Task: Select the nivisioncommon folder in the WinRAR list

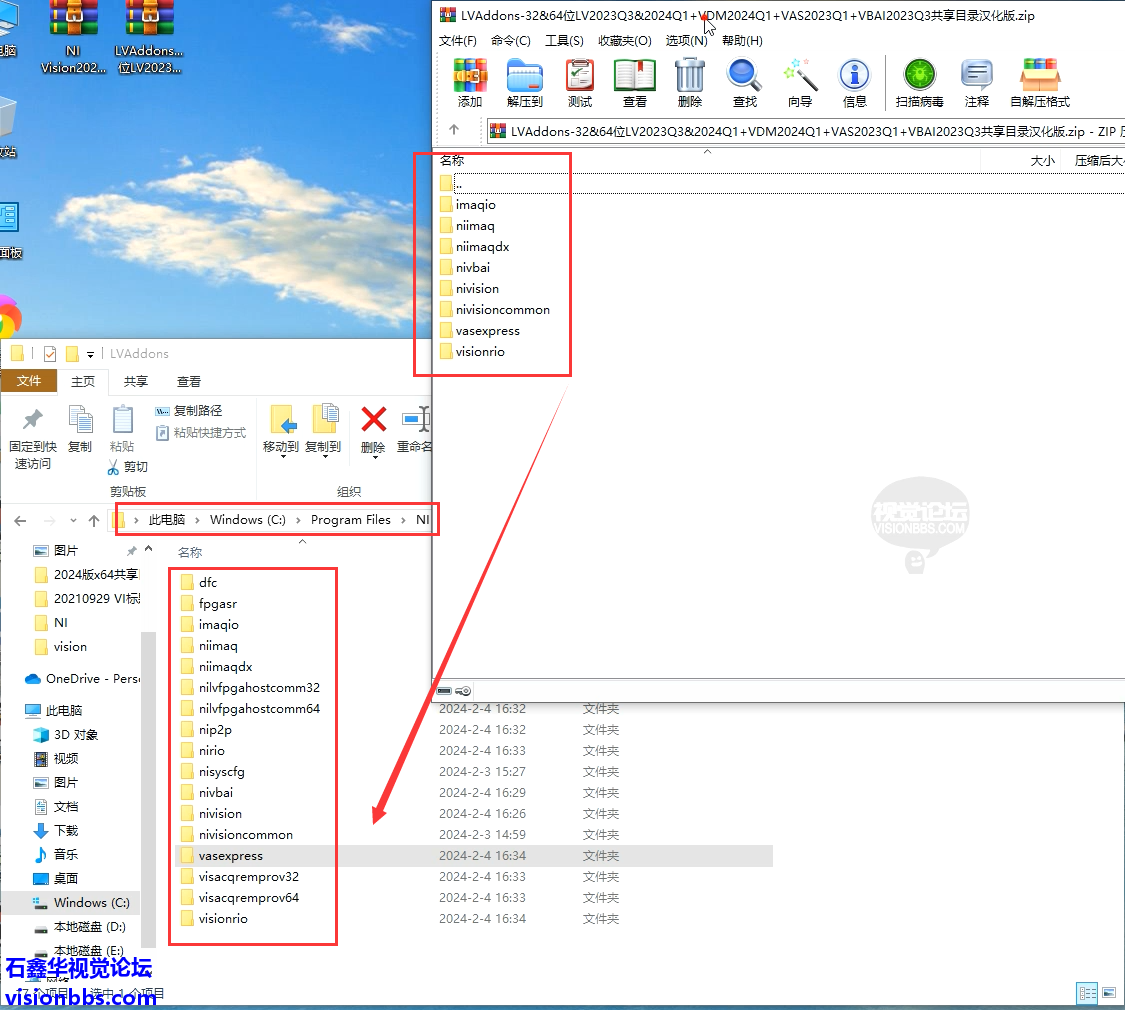Action: click(502, 310)
